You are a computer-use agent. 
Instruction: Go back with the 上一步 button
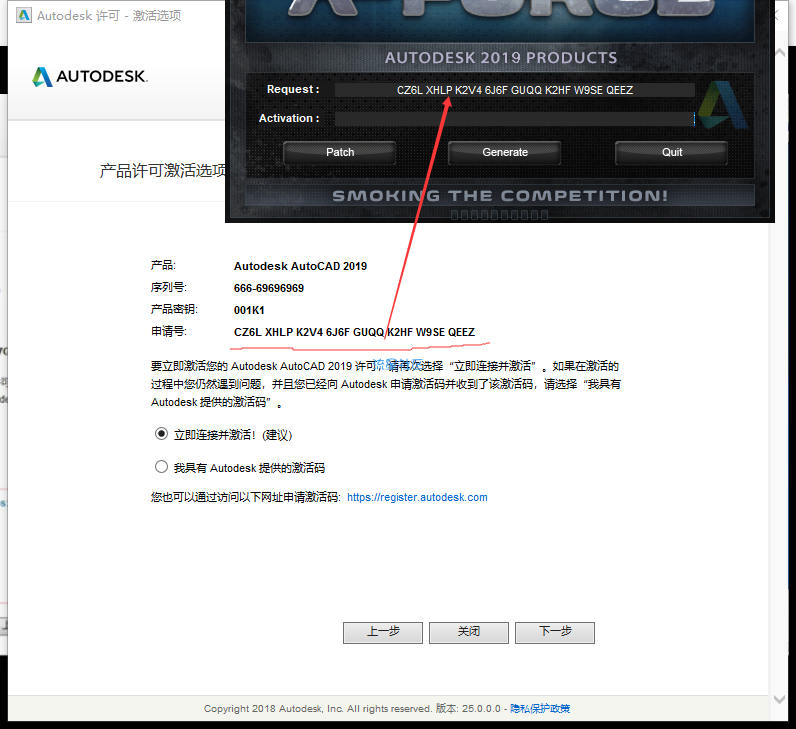pyautogui.click(x=383, y=633)
